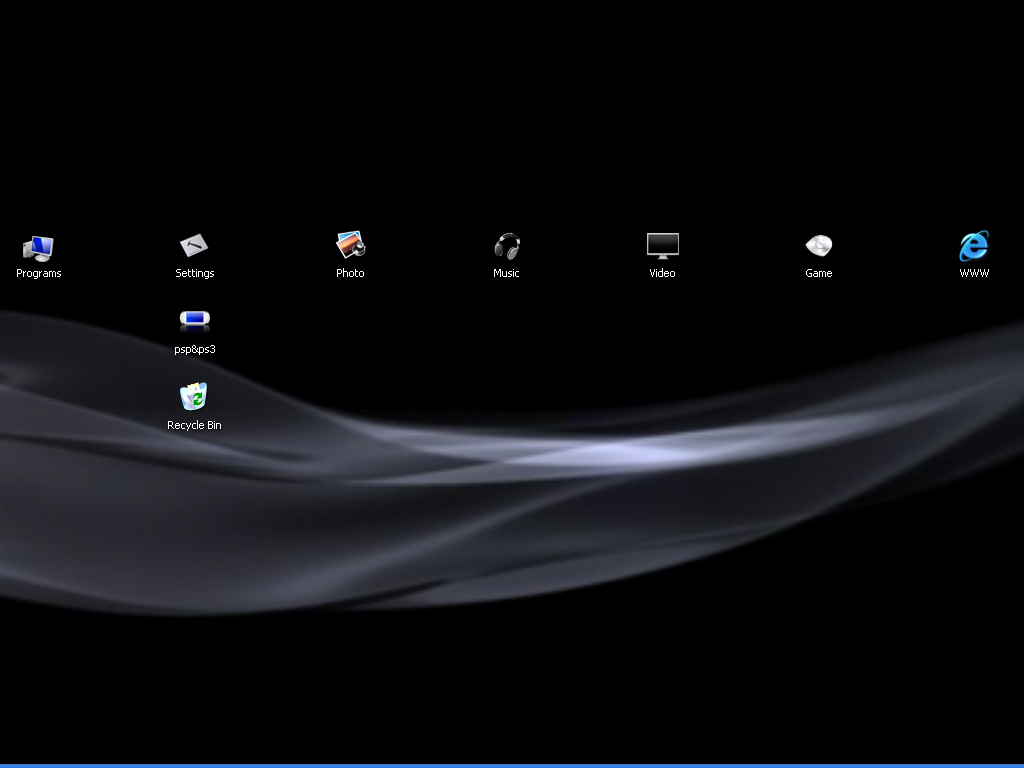Launch the WWW Internet Explorer icon
Viewport: 1024px width, 768px height.
[974, 246]
